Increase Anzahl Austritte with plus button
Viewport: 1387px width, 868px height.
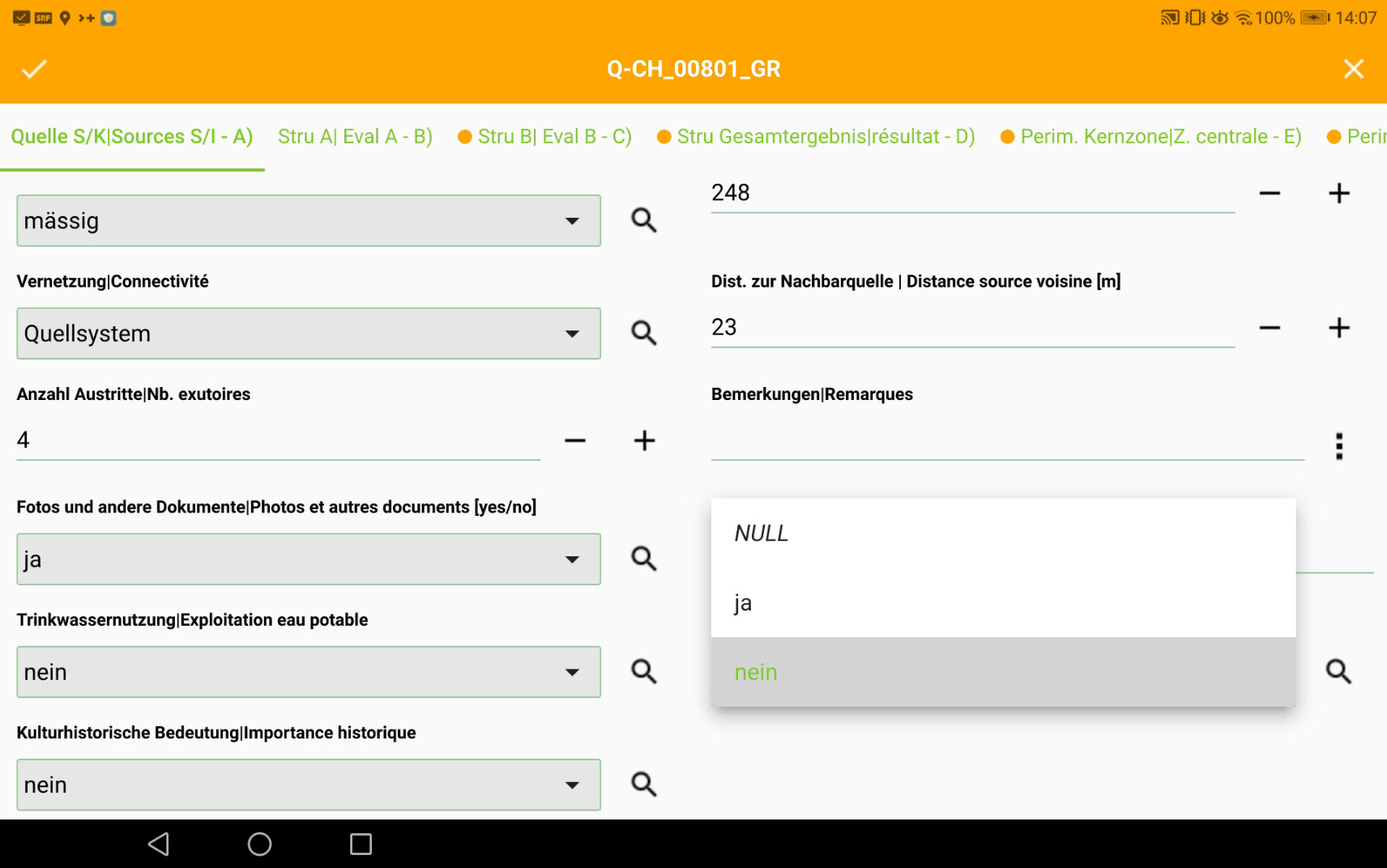[x=644, y=440]
